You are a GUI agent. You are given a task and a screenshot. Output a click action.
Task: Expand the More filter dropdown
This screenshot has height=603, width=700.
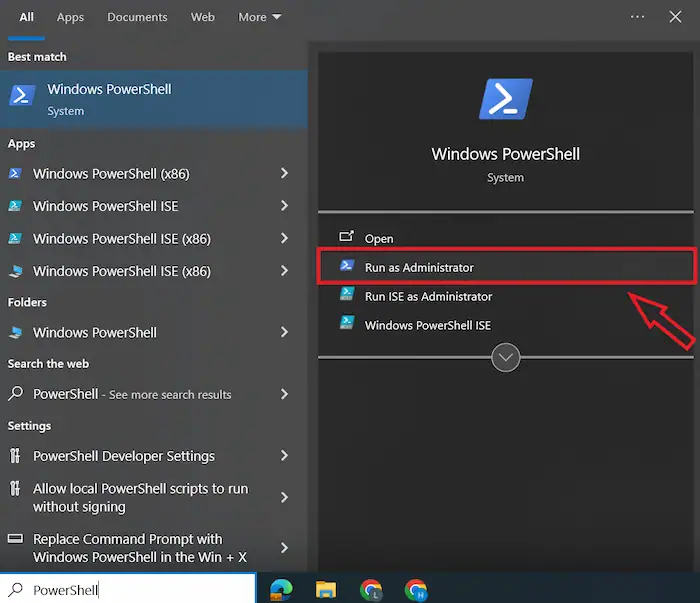coord(260,17)
